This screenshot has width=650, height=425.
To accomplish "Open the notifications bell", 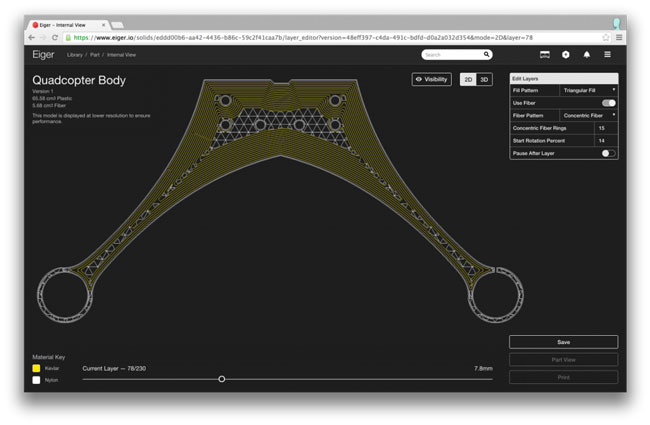I will coord(587,55).
